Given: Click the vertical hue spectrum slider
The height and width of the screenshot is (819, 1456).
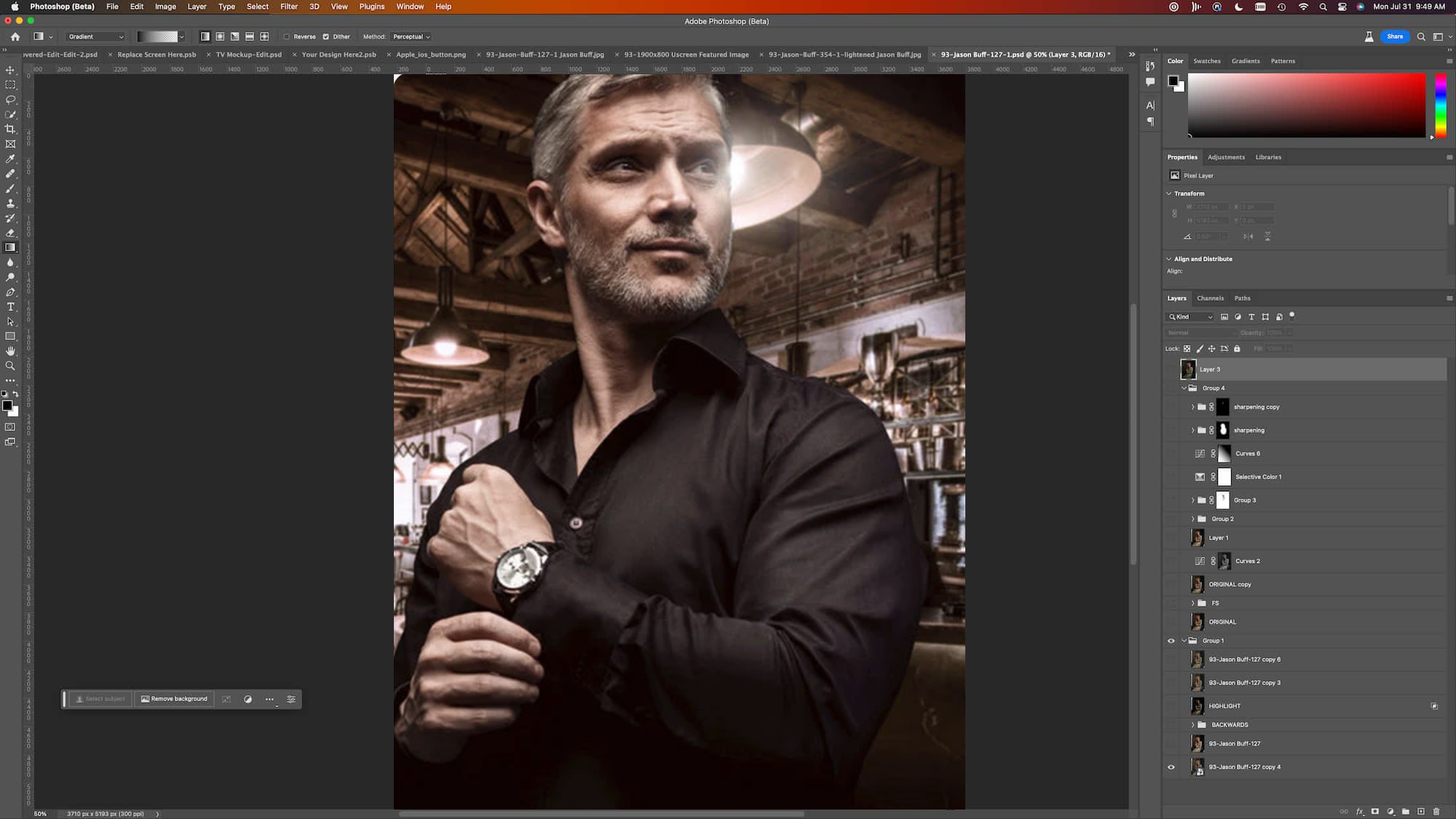Looking at the screenshot, I should point(1440,106).
